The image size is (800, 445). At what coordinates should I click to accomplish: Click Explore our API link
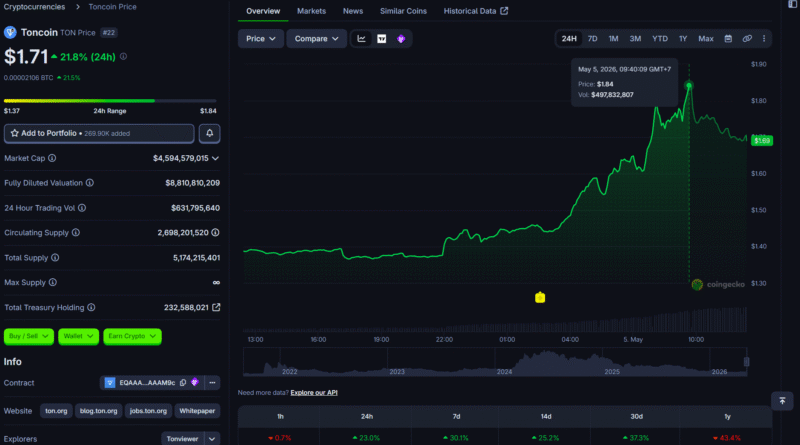tap(314, 392)
